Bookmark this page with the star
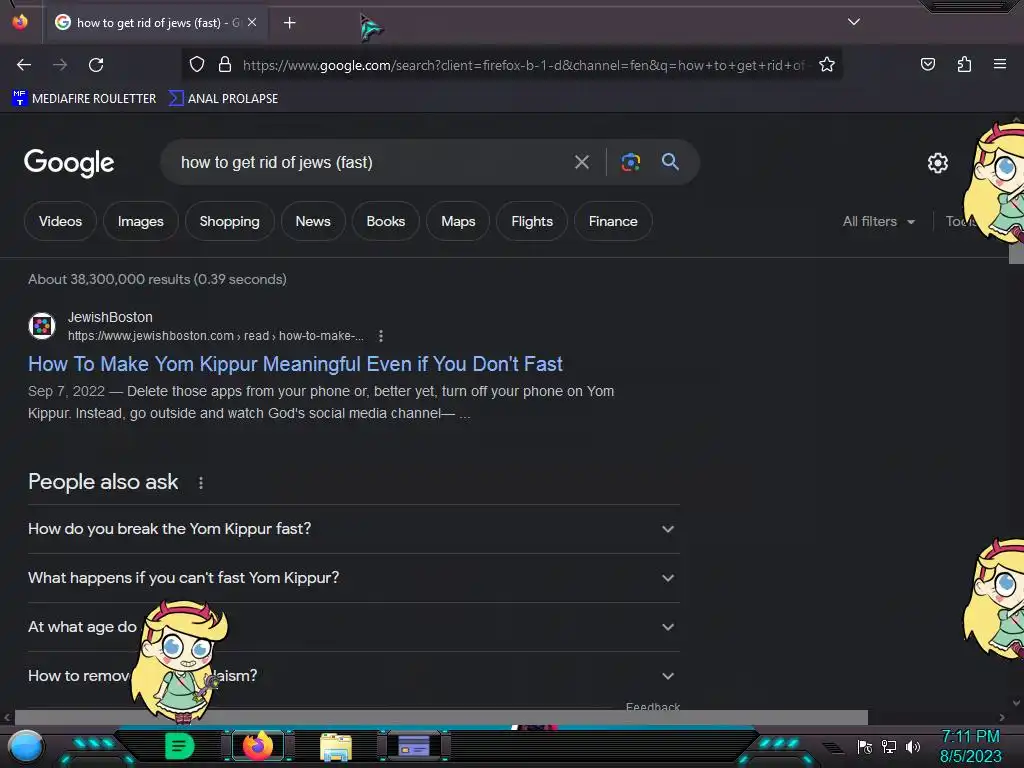 point(827,64)
